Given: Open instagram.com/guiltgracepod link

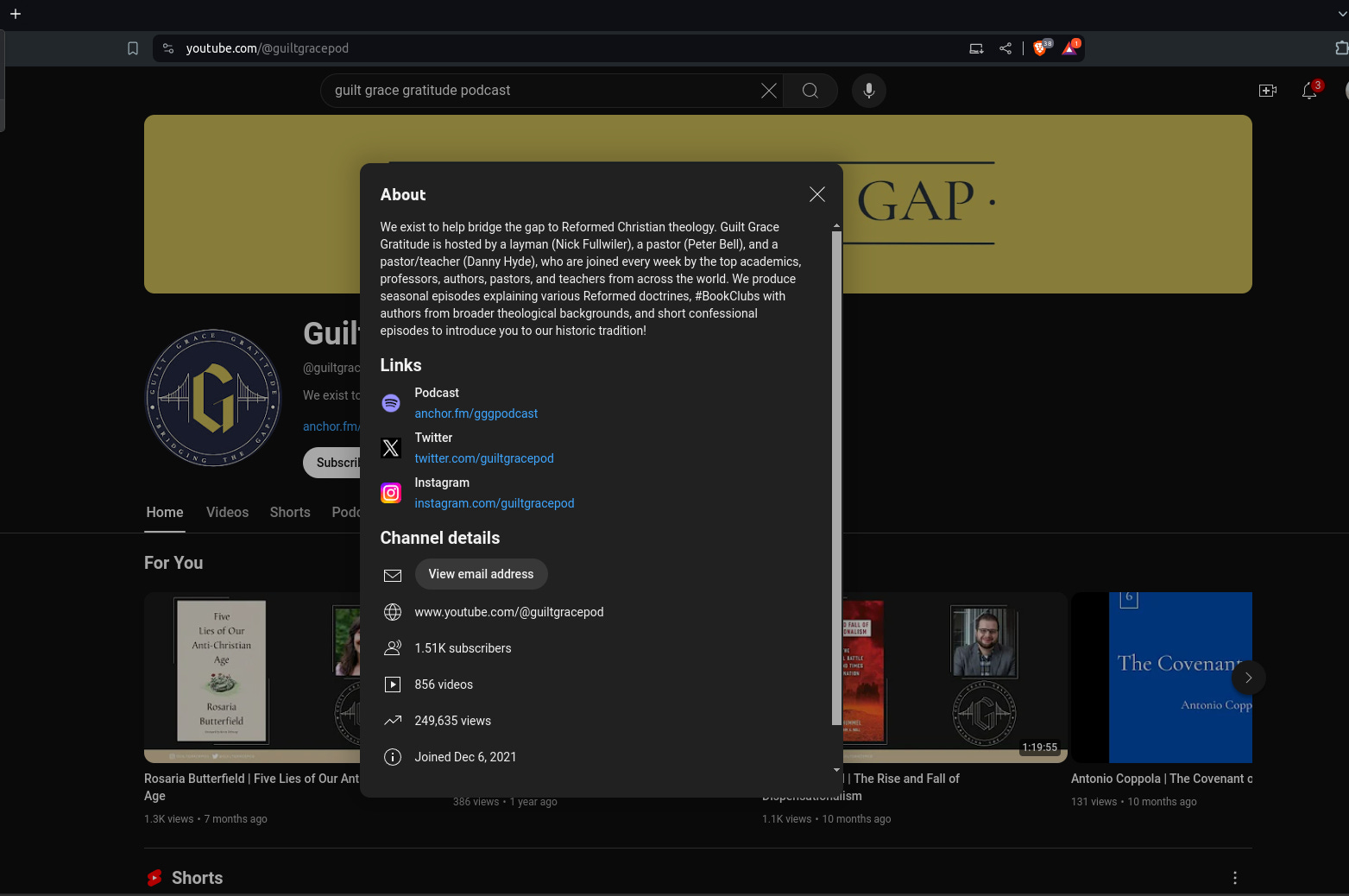Looking at the screenshot, I should click(x=494, y=503).
